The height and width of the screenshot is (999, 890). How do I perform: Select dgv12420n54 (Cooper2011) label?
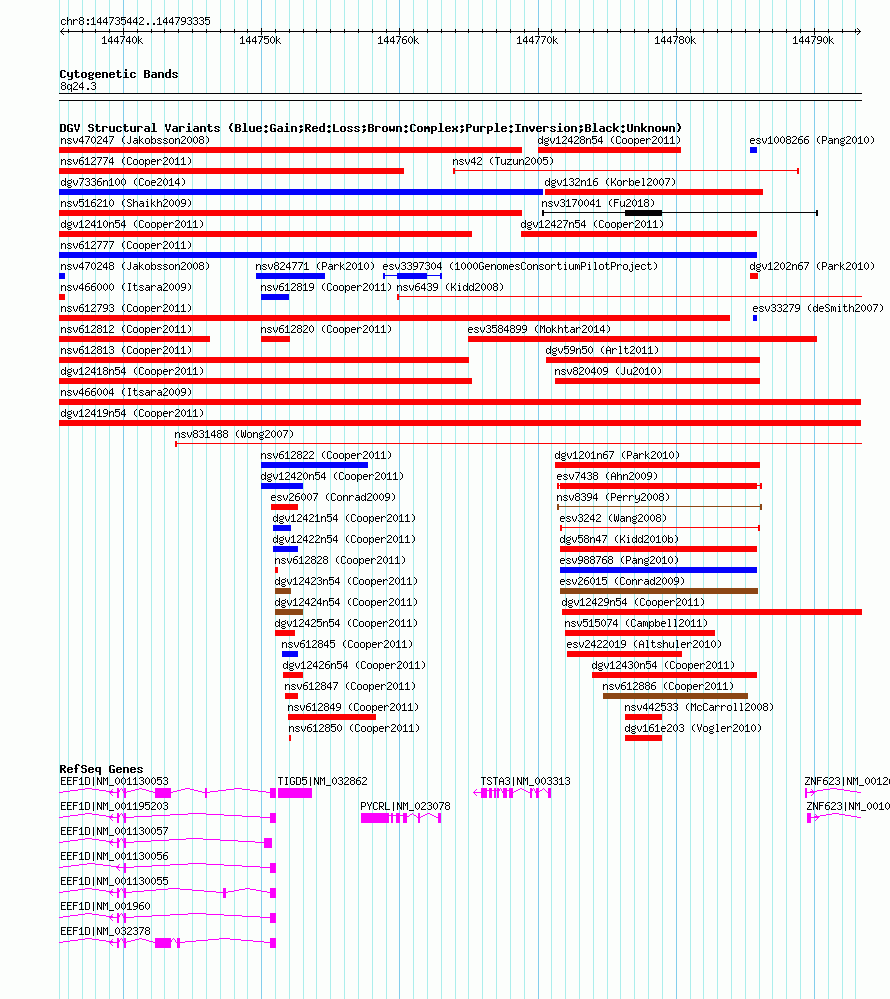tap(332, 477)
